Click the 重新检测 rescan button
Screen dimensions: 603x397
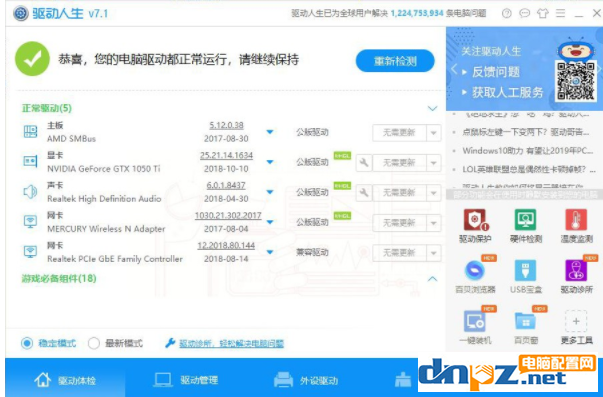395,61
